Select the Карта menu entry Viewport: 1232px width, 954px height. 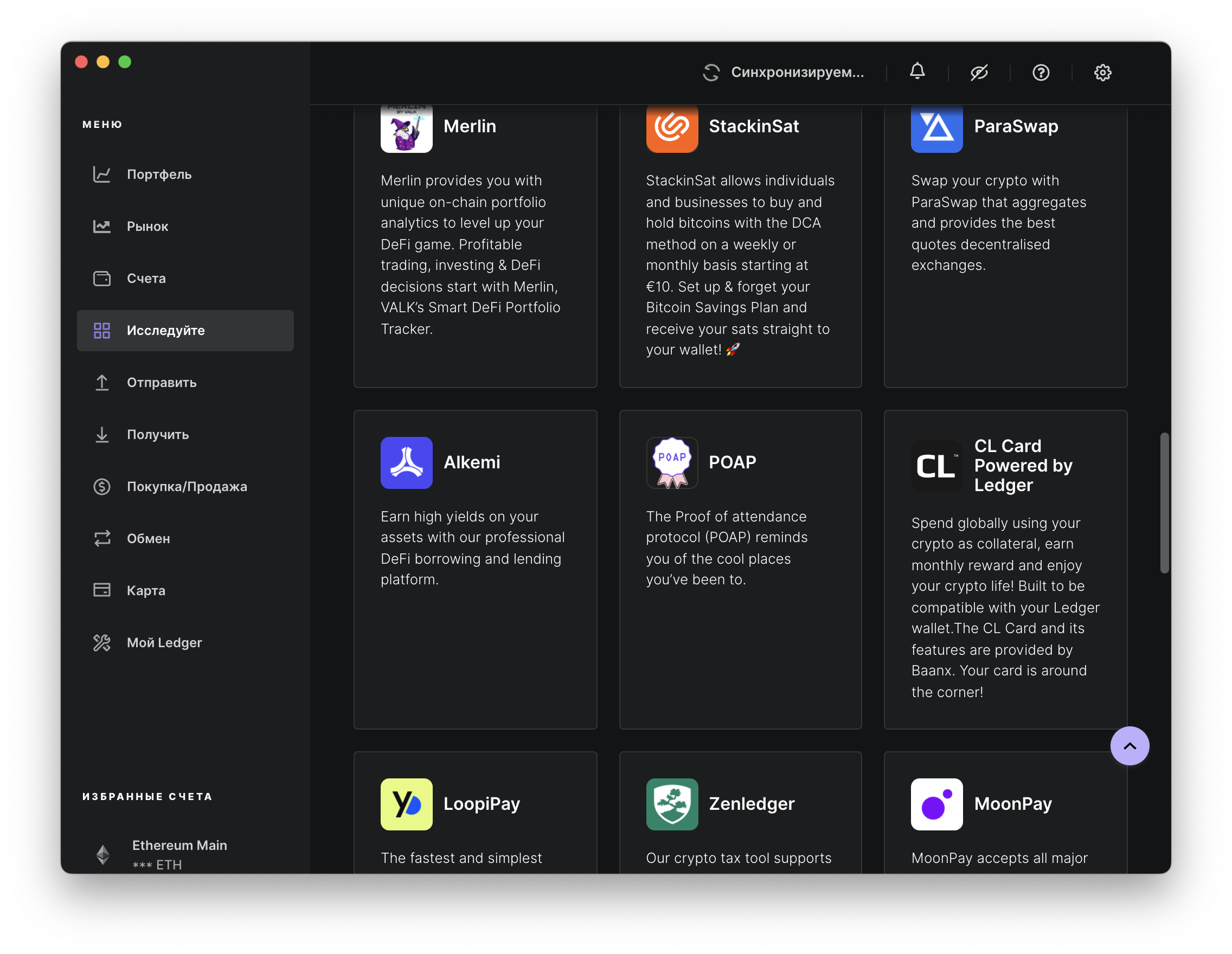coord(145,590)
